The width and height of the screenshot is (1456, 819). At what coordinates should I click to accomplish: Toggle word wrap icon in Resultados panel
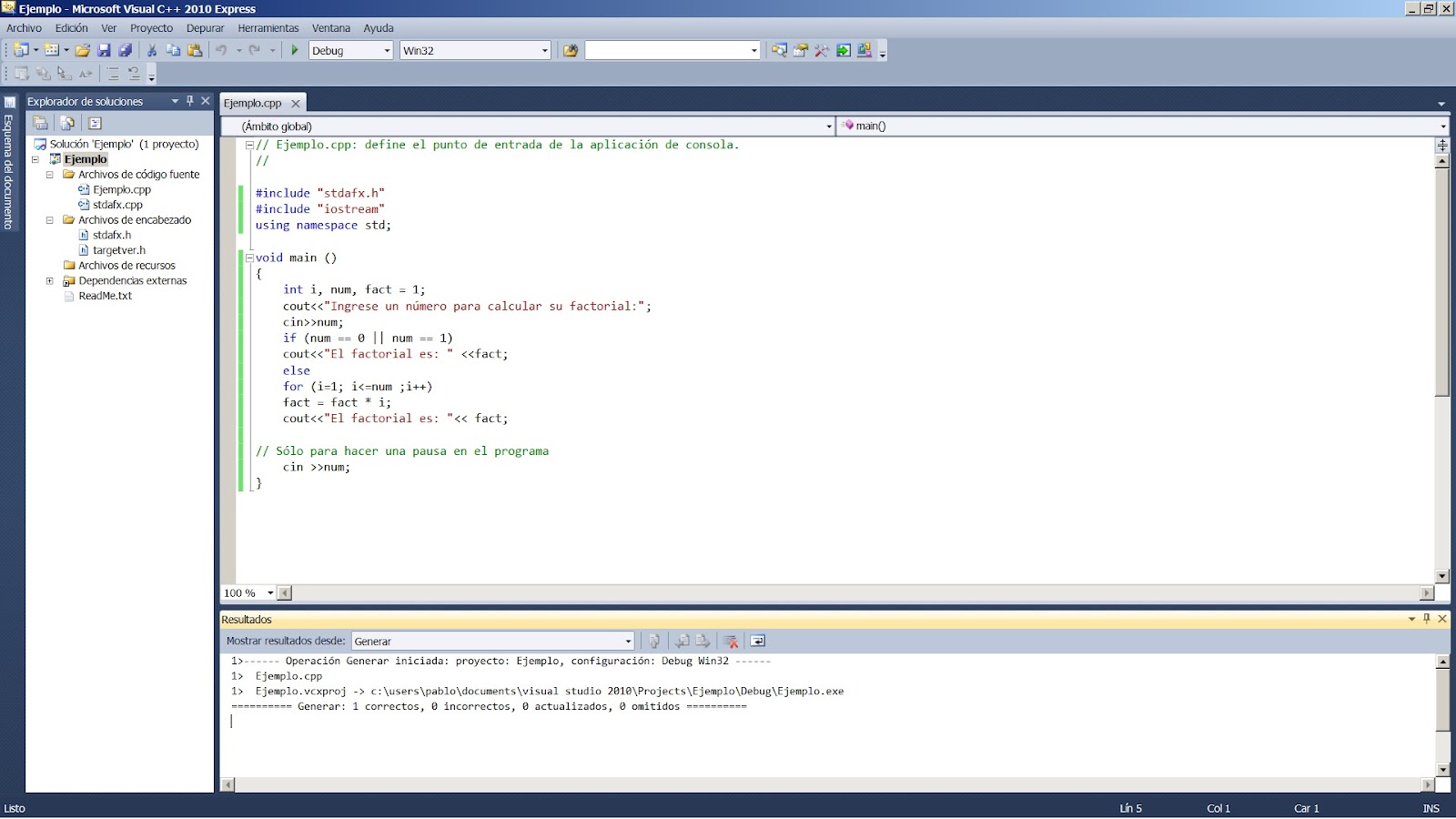(x=758, y=641)
